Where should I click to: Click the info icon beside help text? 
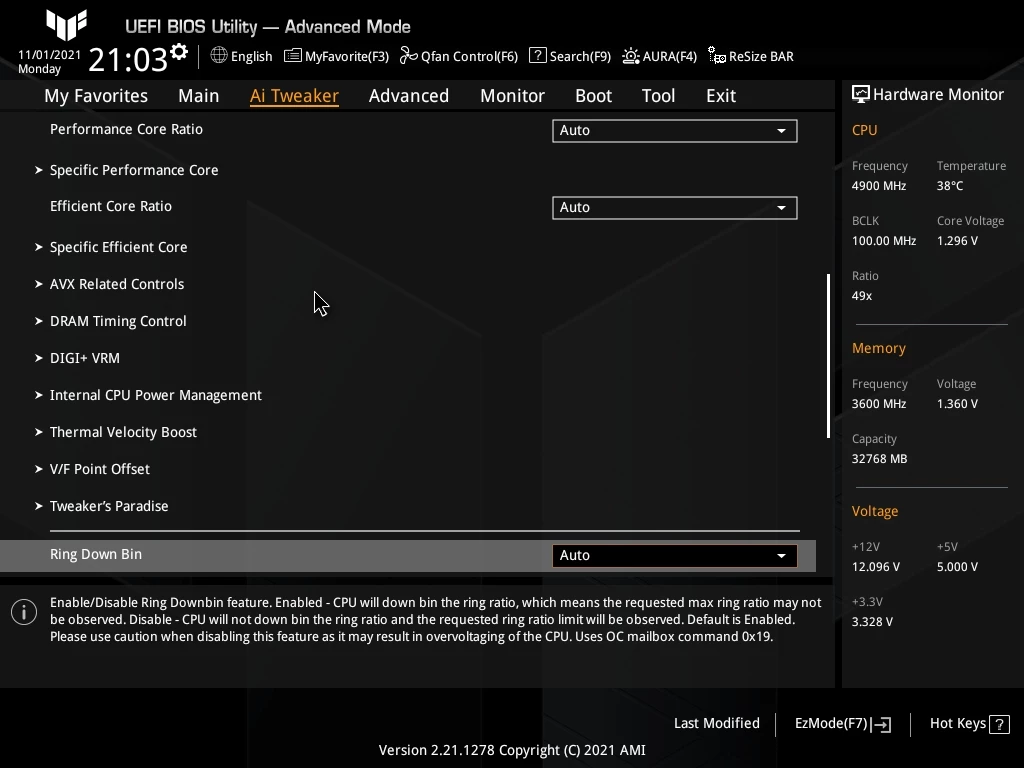click(24, 612)
